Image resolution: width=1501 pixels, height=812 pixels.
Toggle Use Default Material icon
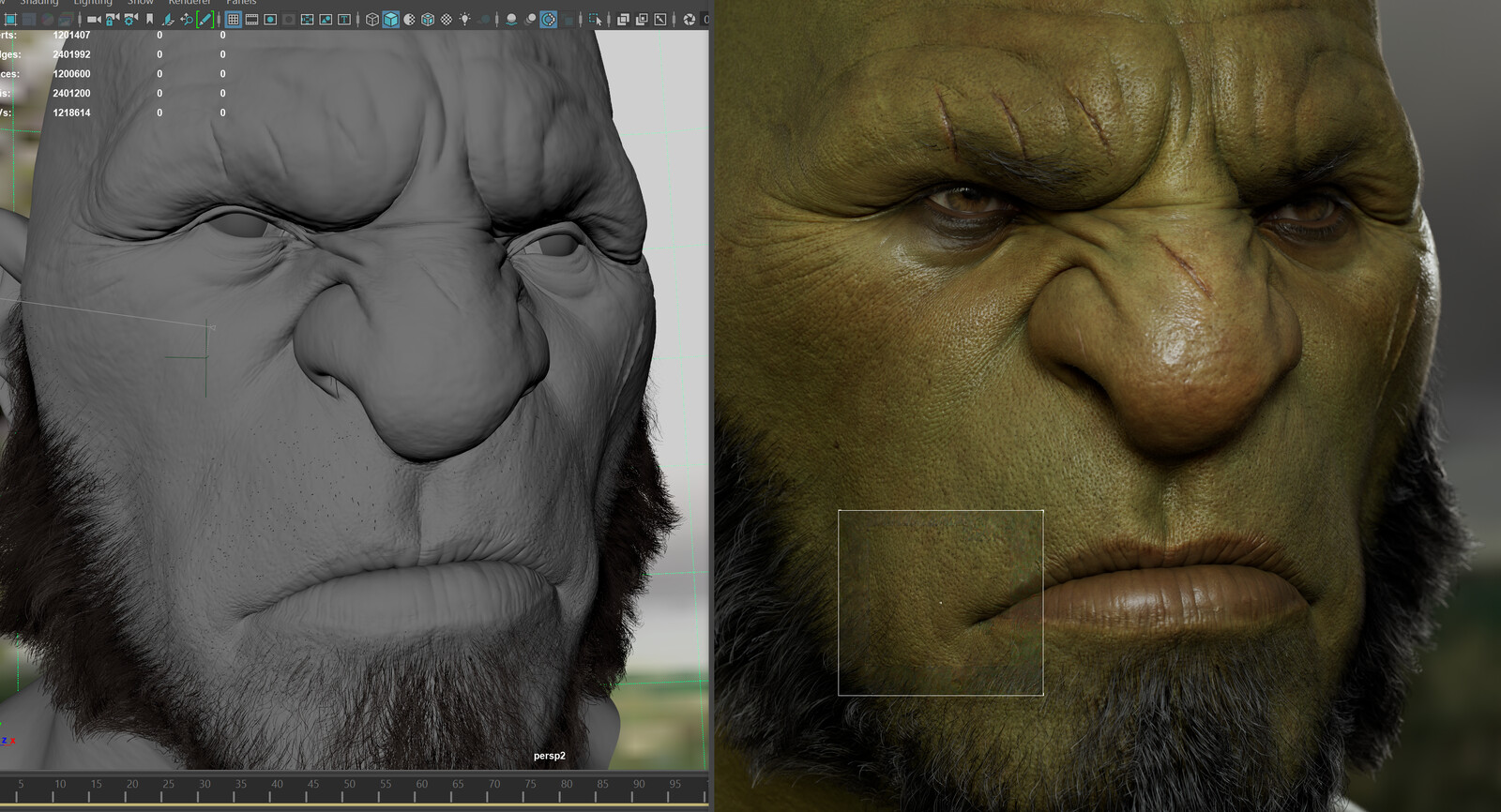tap(409, 19)
